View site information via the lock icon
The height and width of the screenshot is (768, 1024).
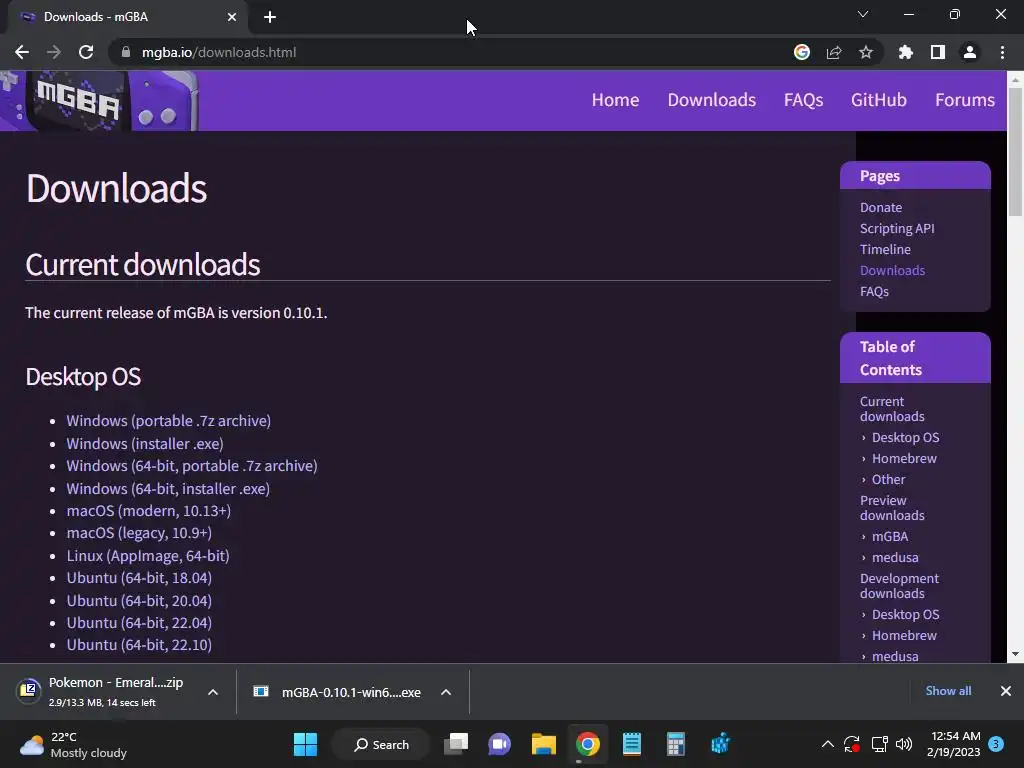pos(126,52)
